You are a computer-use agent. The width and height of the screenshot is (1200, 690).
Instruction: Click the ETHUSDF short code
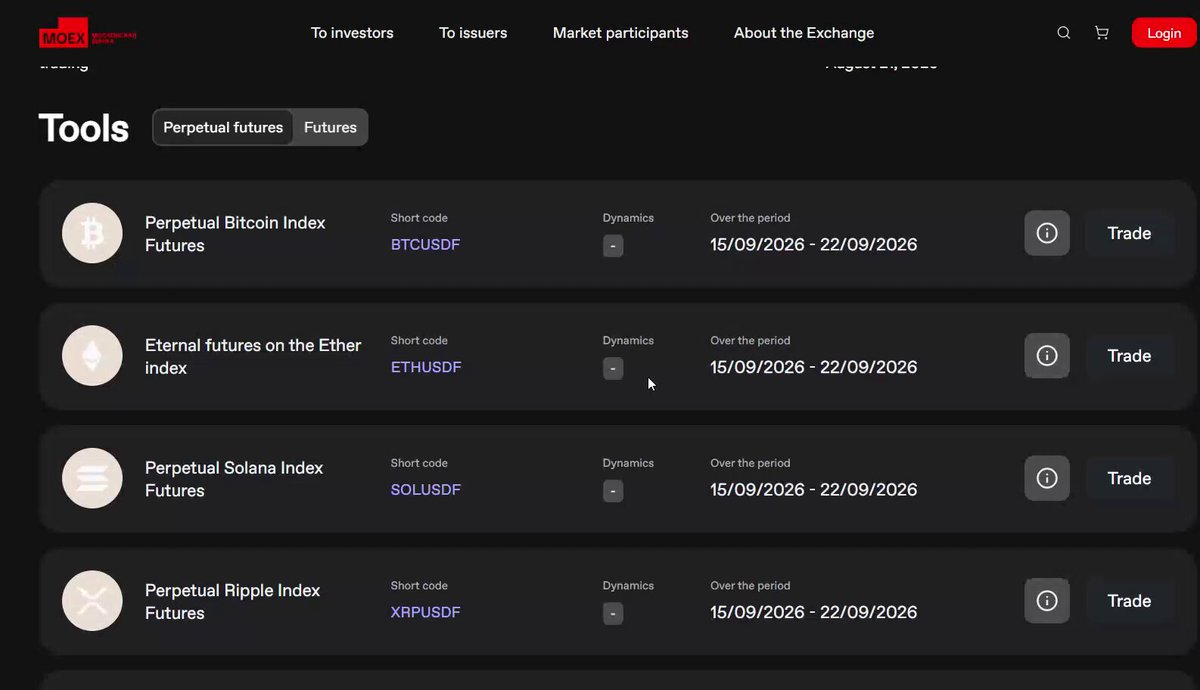(x=426, y=367)
